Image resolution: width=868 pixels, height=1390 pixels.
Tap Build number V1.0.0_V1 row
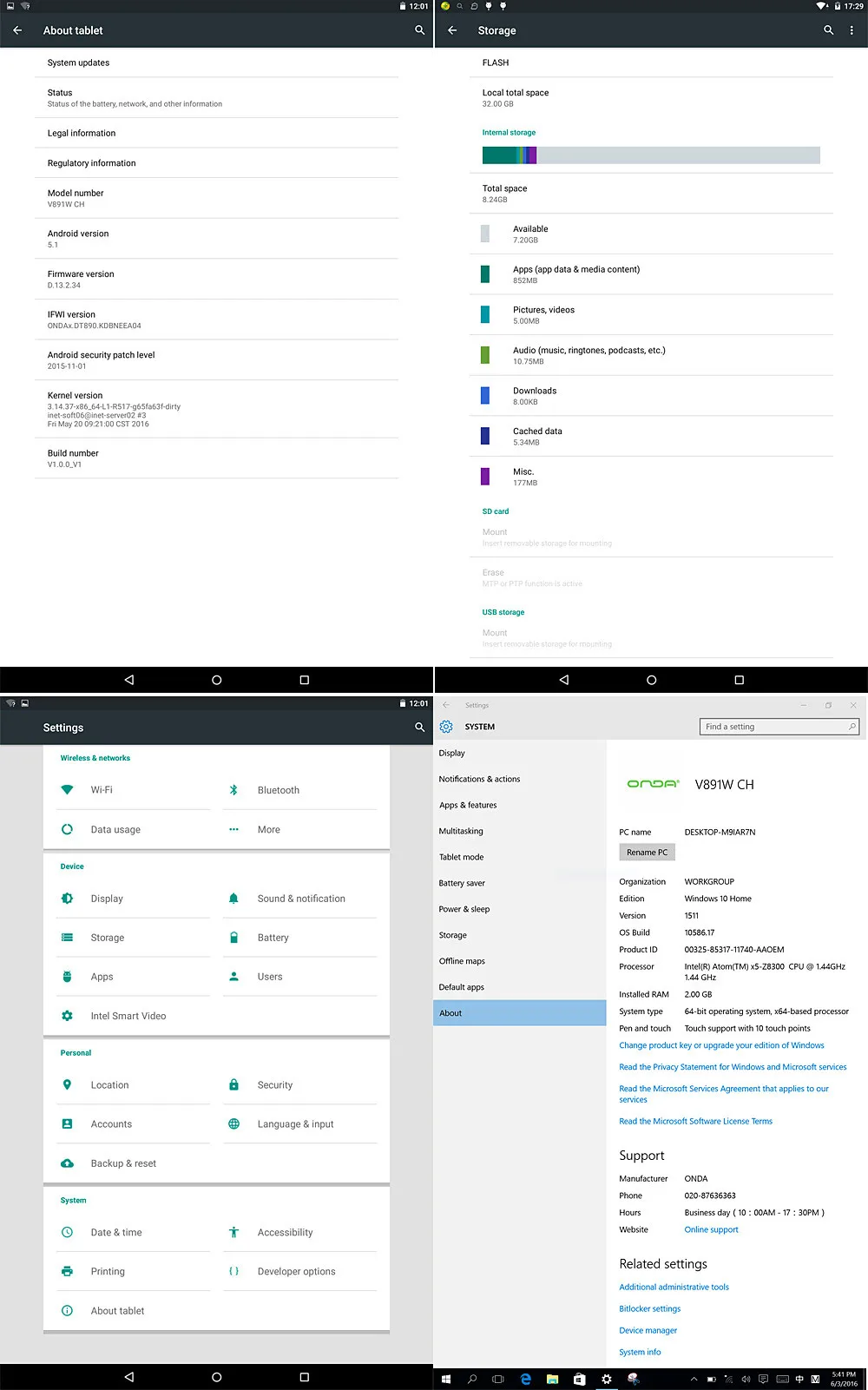(x=216, y=458)
